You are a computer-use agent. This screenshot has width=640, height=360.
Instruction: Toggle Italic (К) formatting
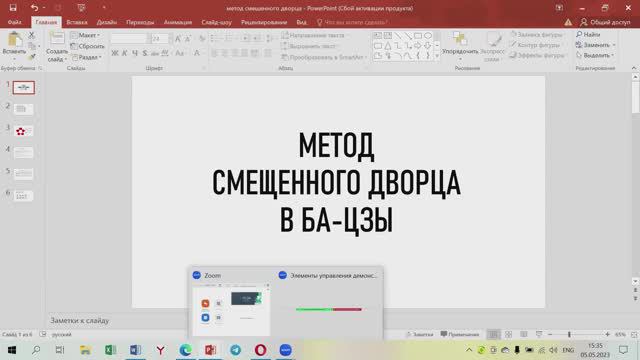(124, 53)
